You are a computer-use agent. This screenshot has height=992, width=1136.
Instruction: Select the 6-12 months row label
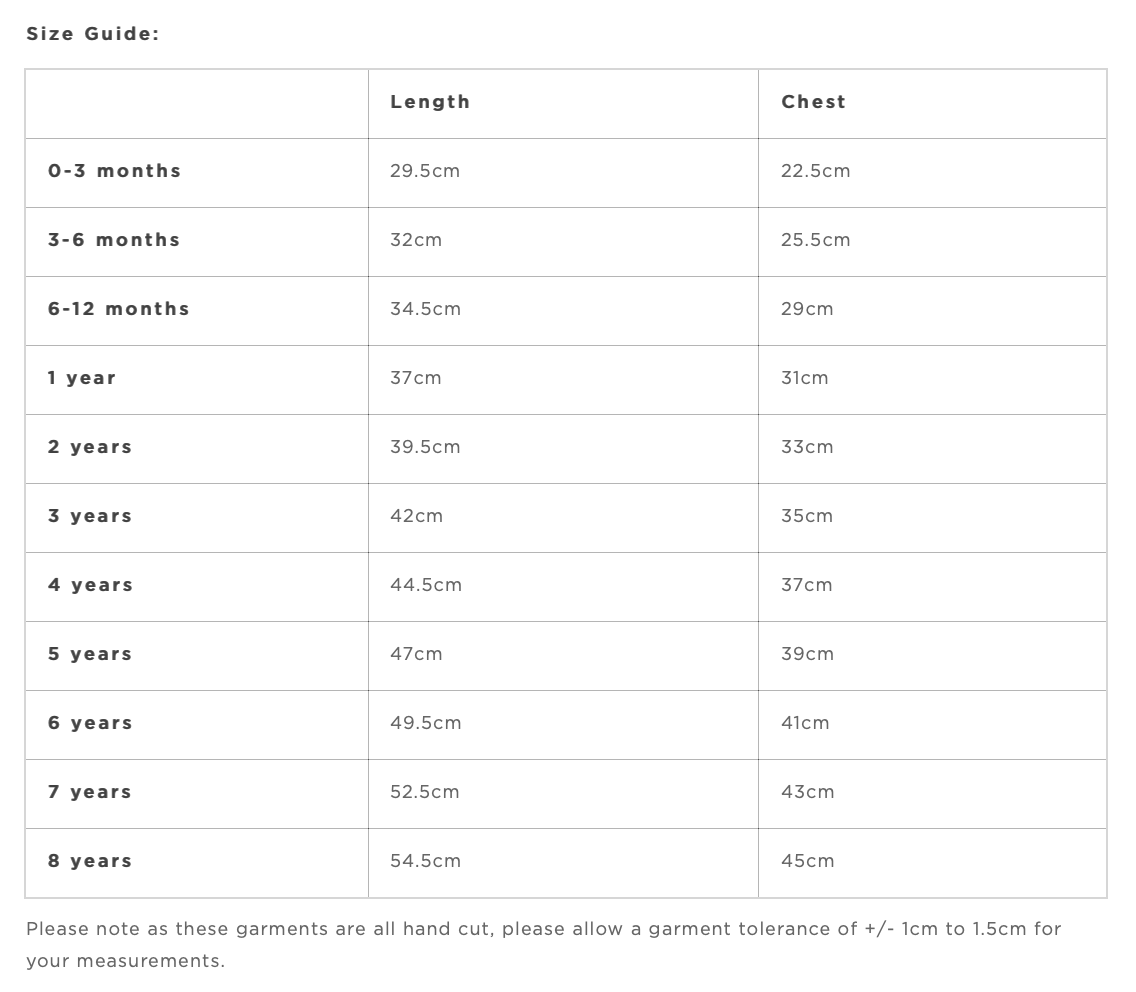(x=119, y=309)
